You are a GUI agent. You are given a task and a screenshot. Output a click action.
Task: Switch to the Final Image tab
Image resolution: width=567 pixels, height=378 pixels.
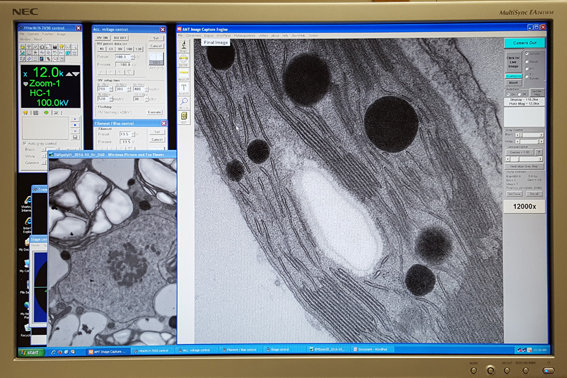tap(216, 42)
